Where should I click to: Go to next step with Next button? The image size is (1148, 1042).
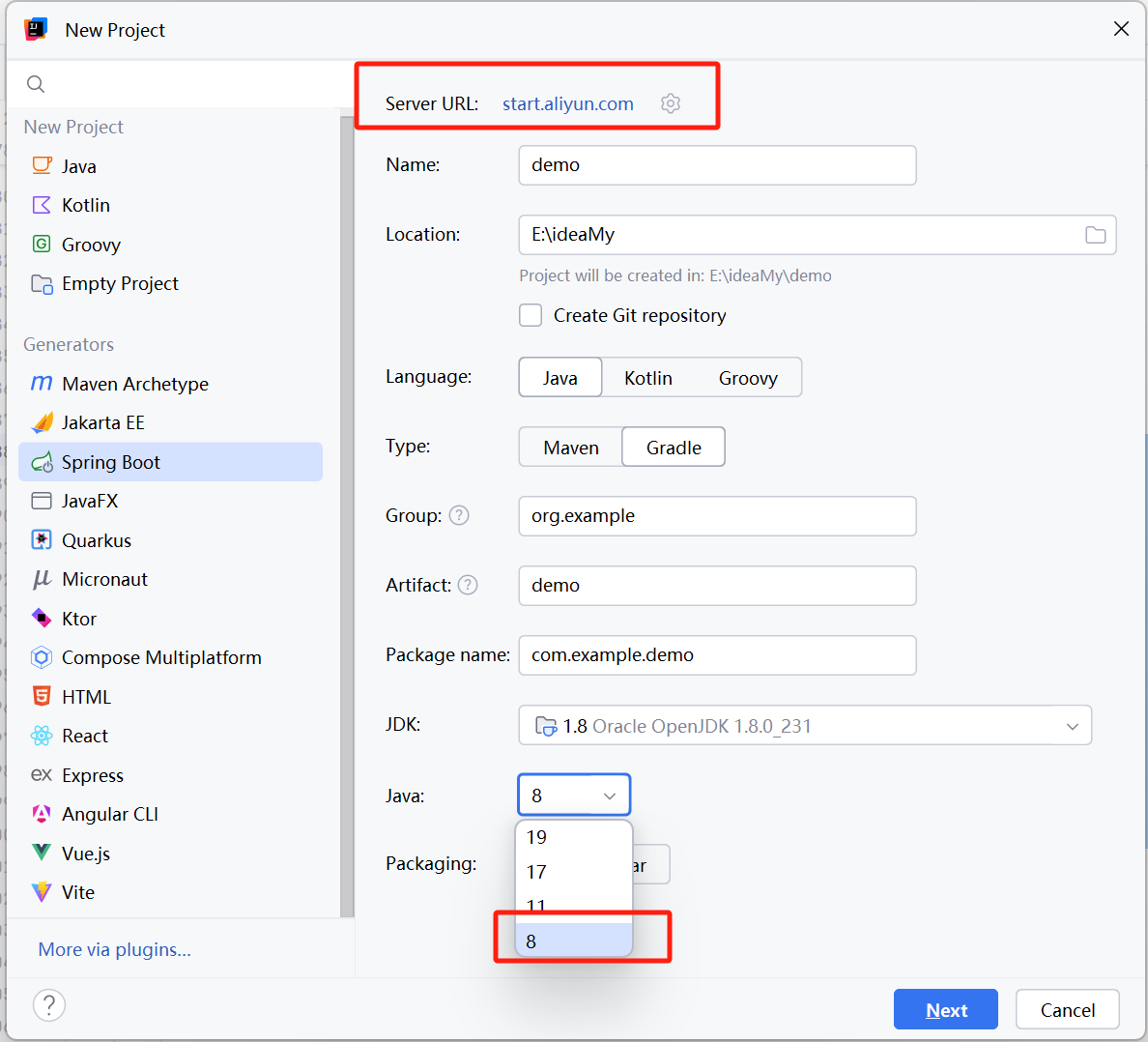946,1010
